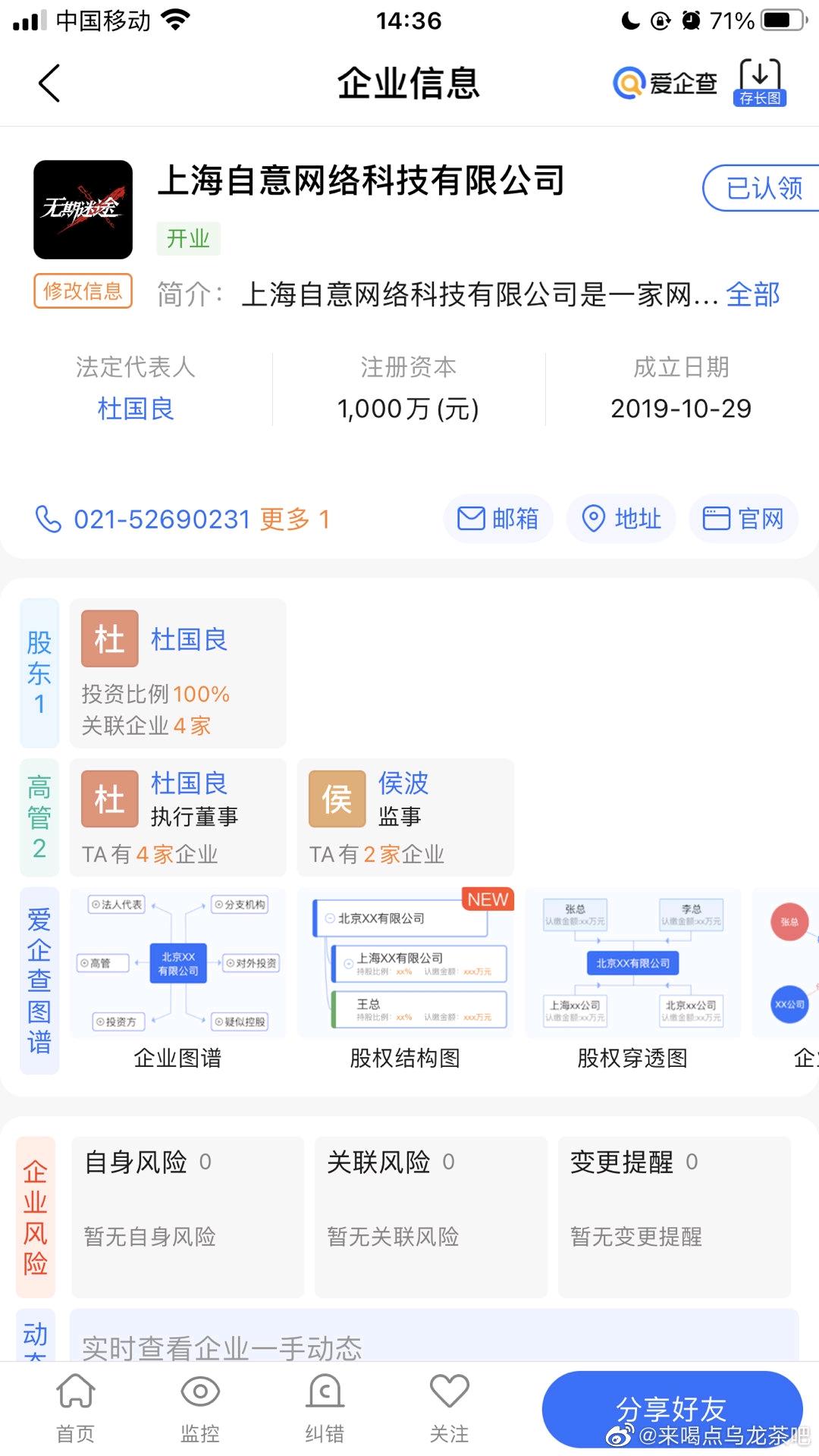
Task: Tap the 侯 avatar icon
Action: [337, 799]
